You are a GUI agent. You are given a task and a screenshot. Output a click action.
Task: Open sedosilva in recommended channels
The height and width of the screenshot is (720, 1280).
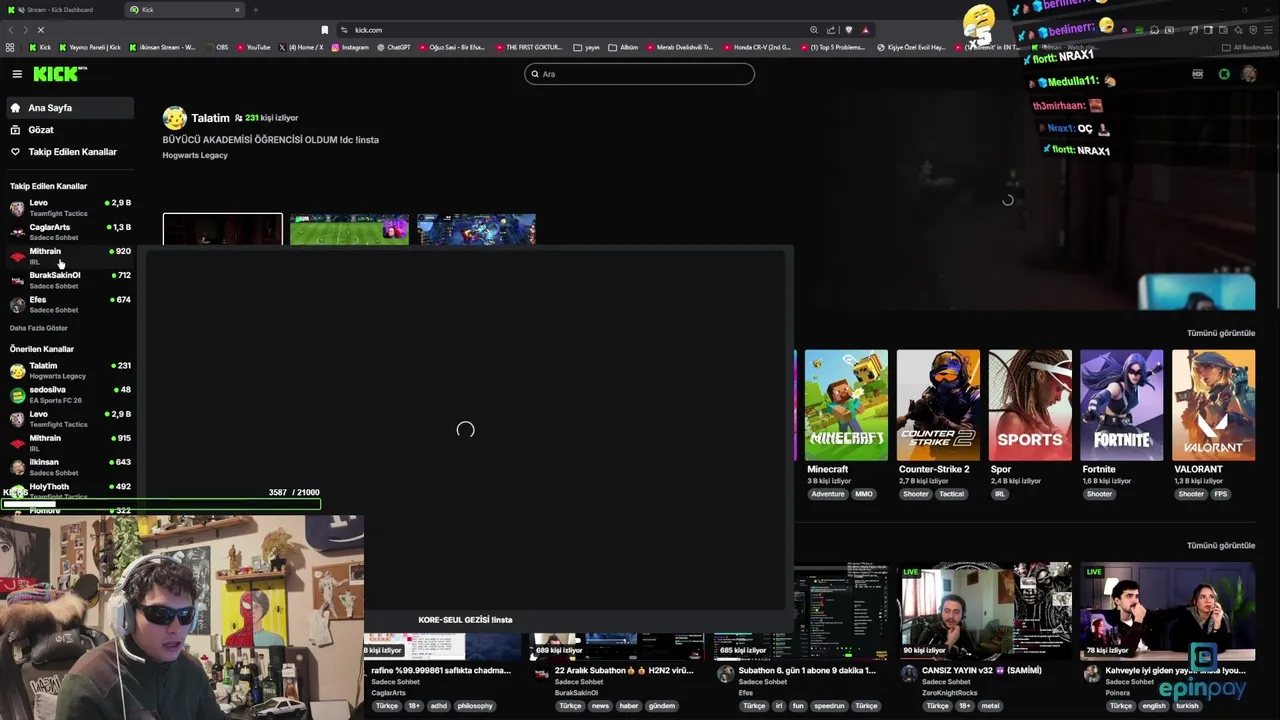70,395
